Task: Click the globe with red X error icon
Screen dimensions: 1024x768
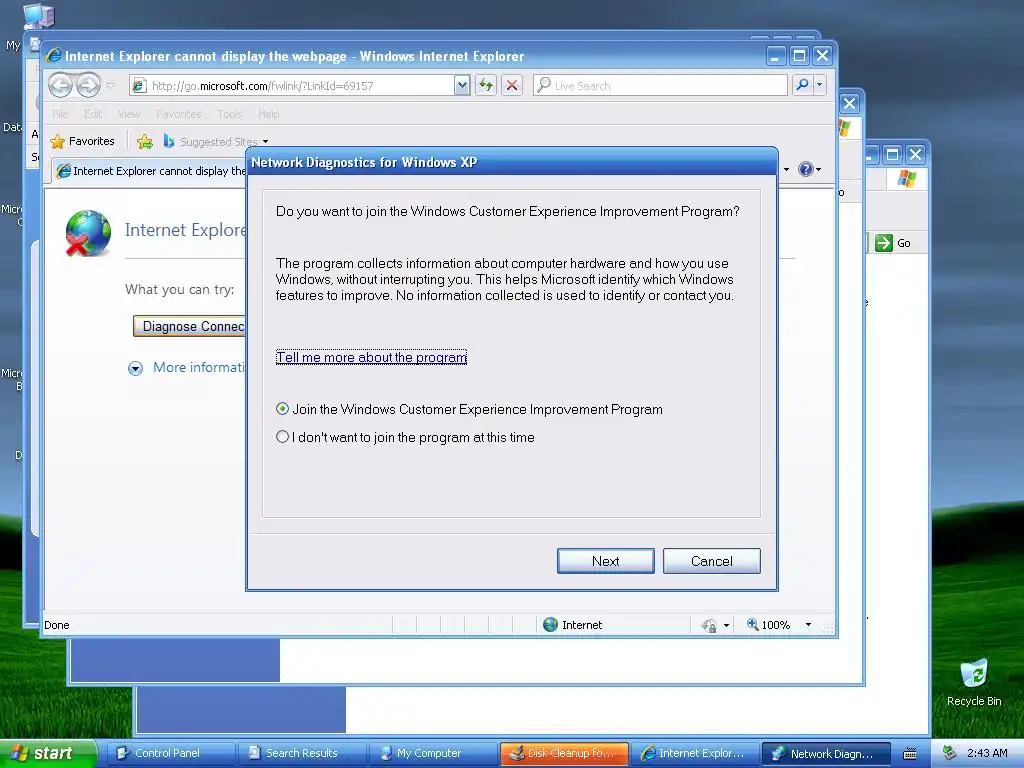Action: click(x=88, y=232)
